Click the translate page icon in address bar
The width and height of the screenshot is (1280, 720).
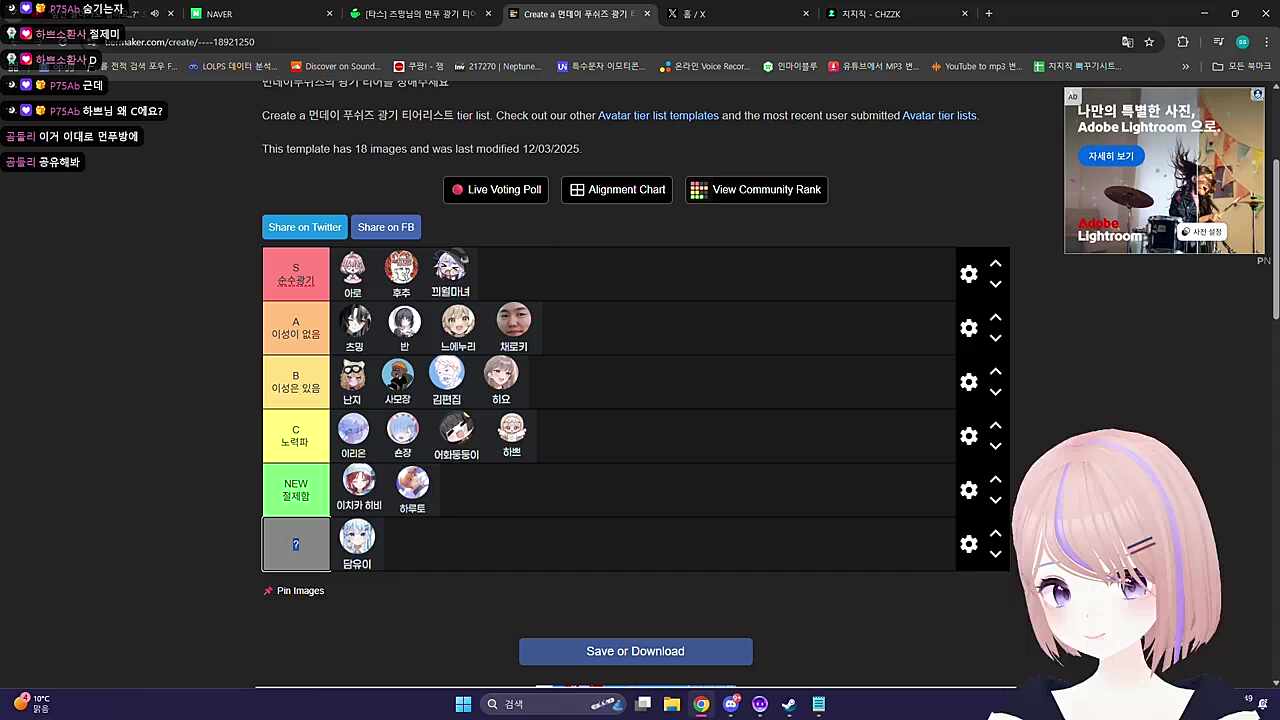pyautogui.click(x=1127, y=42)
